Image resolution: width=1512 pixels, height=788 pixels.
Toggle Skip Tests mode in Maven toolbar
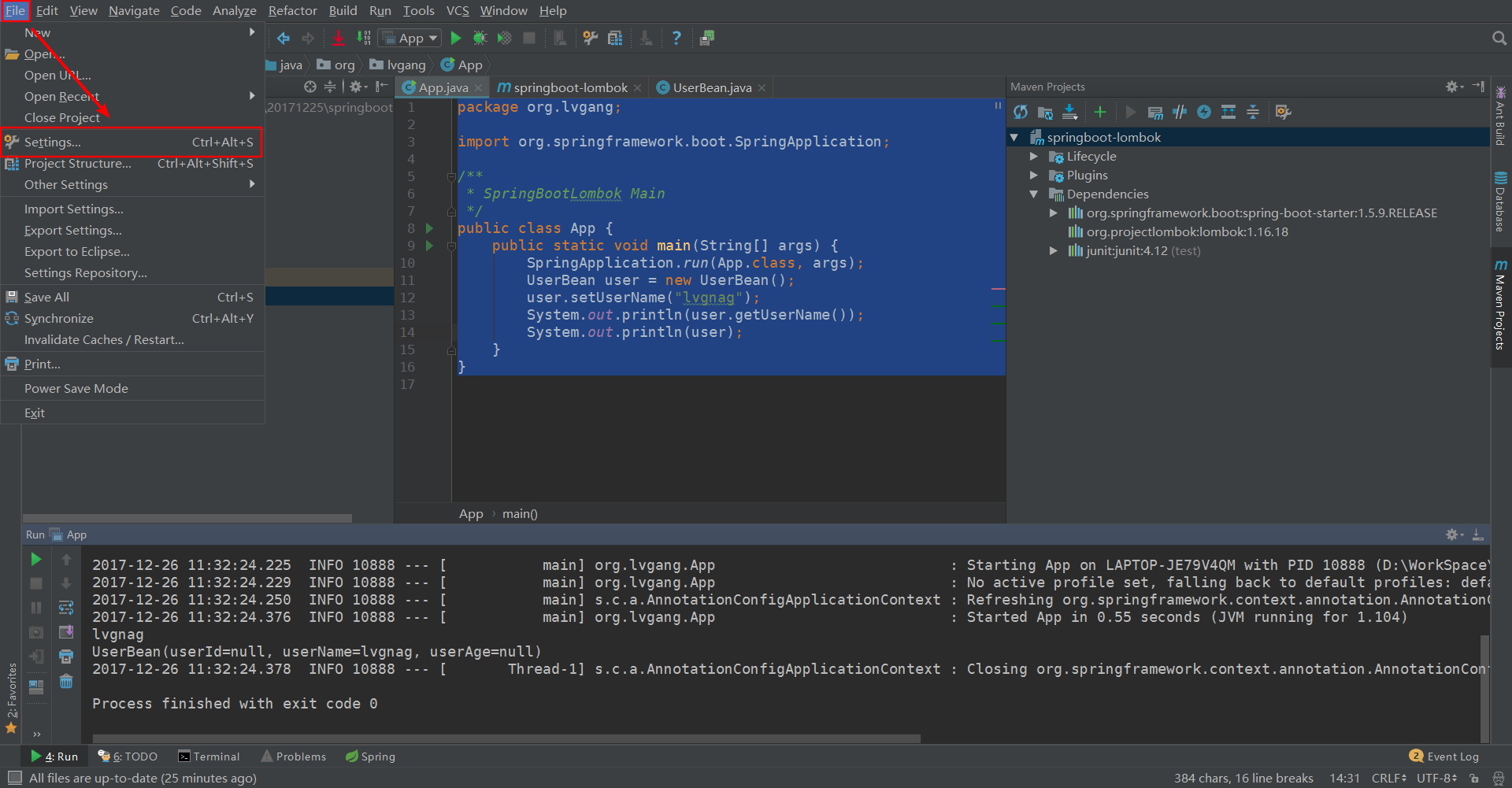[x=1204, y=112]
